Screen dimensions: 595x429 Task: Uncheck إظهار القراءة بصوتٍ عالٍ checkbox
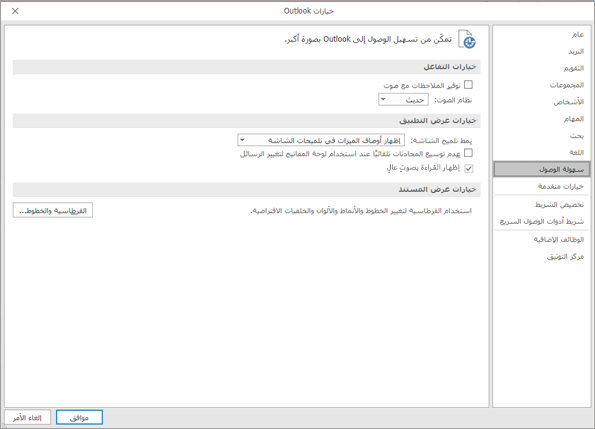(x=469, y=168)
